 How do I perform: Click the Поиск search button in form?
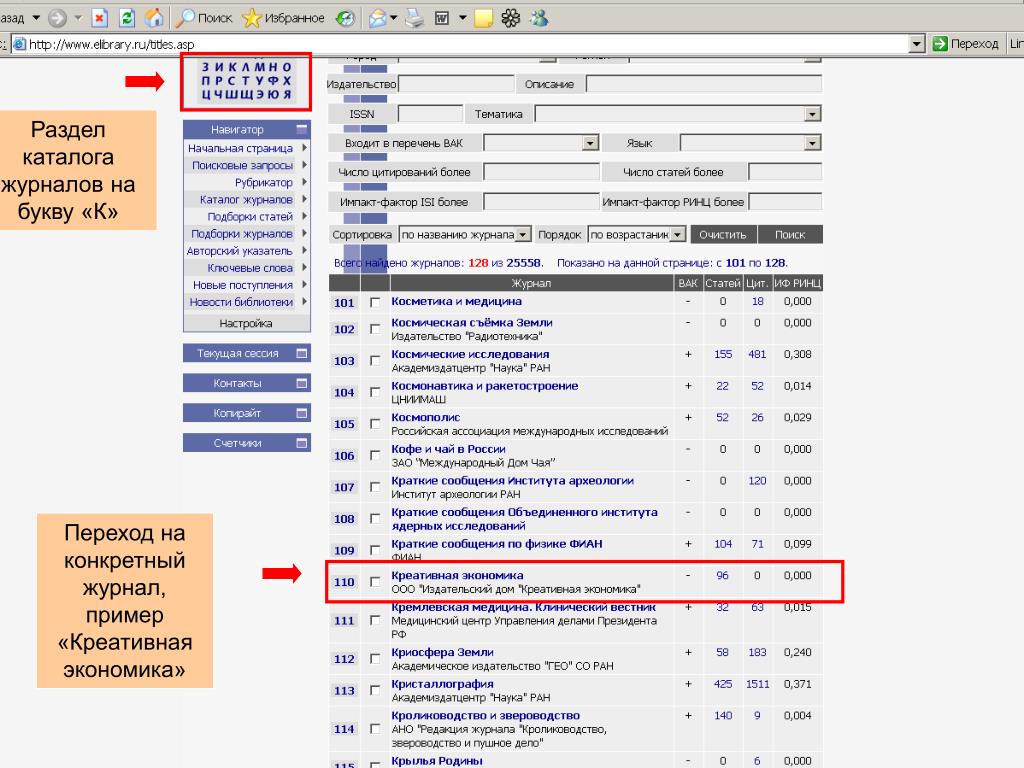click(790, 234)
